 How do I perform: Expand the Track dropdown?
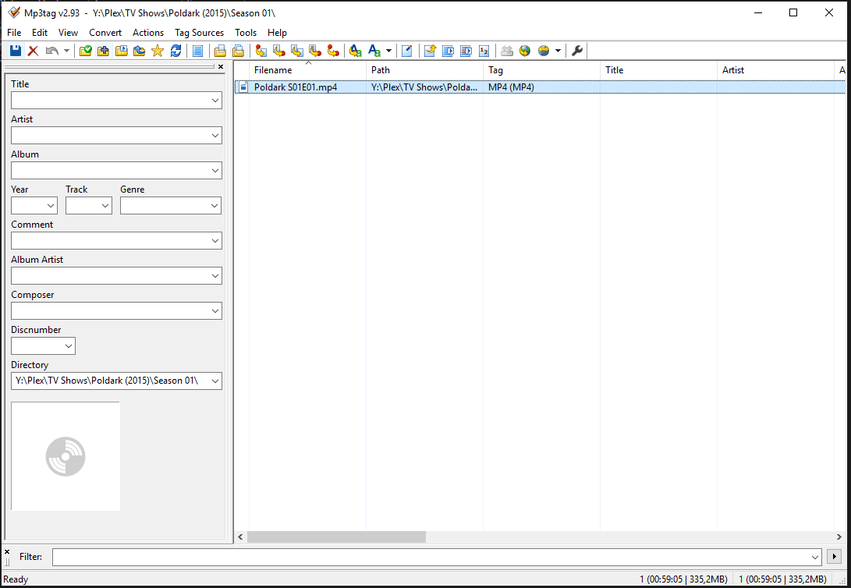click(105, 206)
